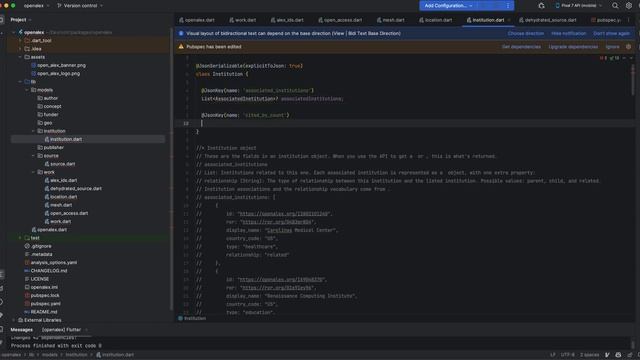Collapse the institution folder in tree
The image size is (640, 360).
(33, 131)
